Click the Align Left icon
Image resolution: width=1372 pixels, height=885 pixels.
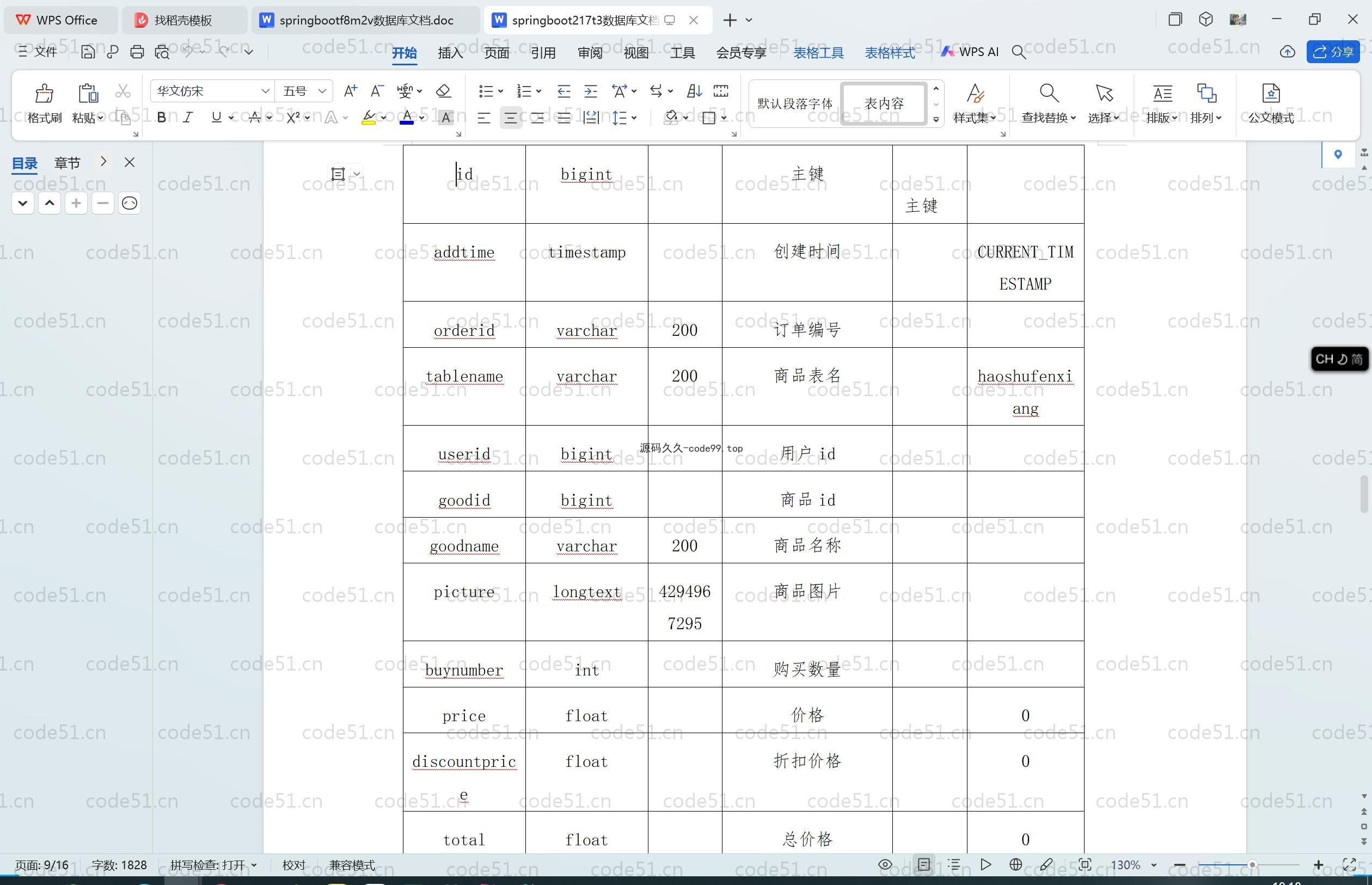[x=484, y=118]
